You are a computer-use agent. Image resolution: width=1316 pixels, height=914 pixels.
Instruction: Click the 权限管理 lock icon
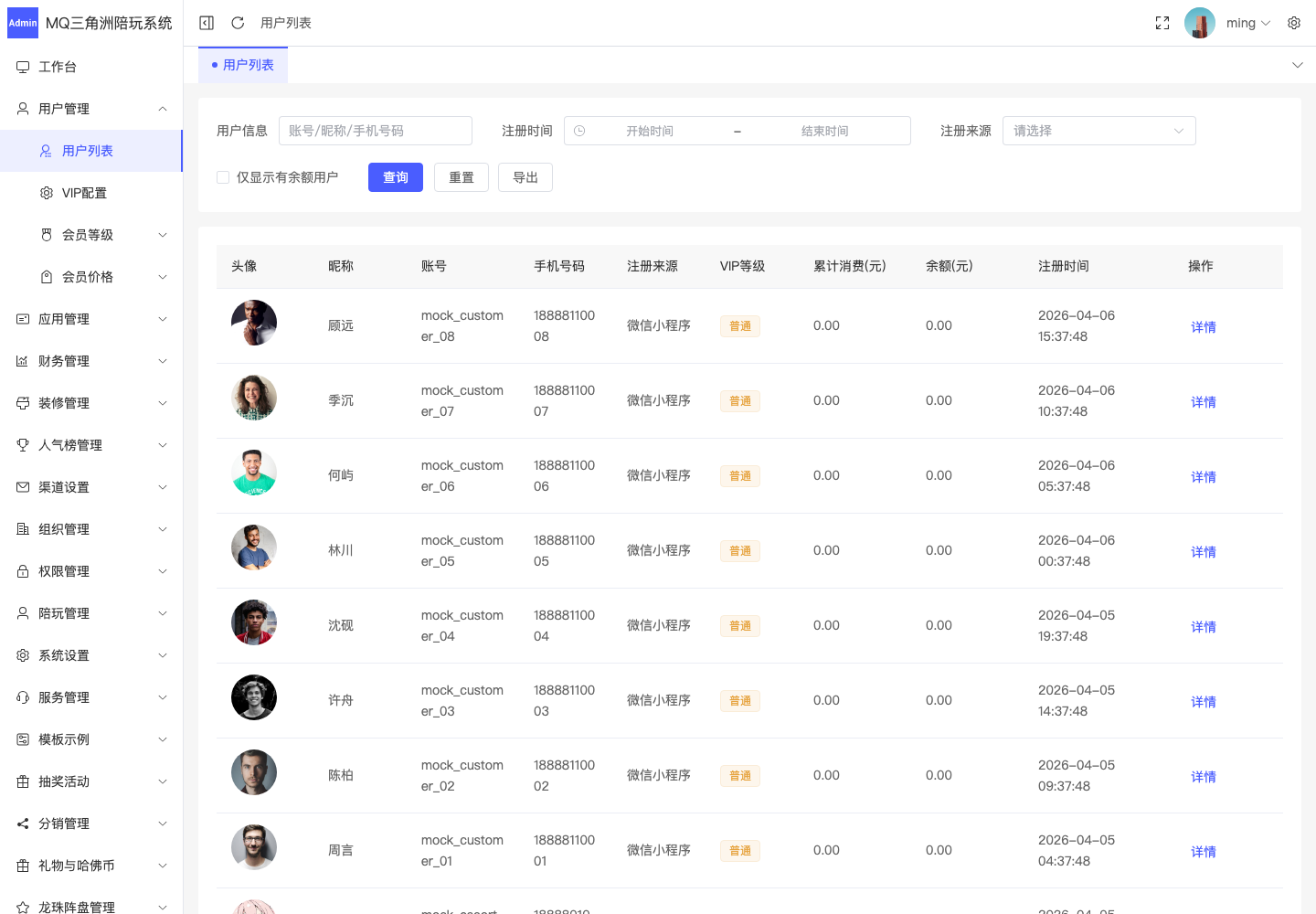[x=23, y=571]
